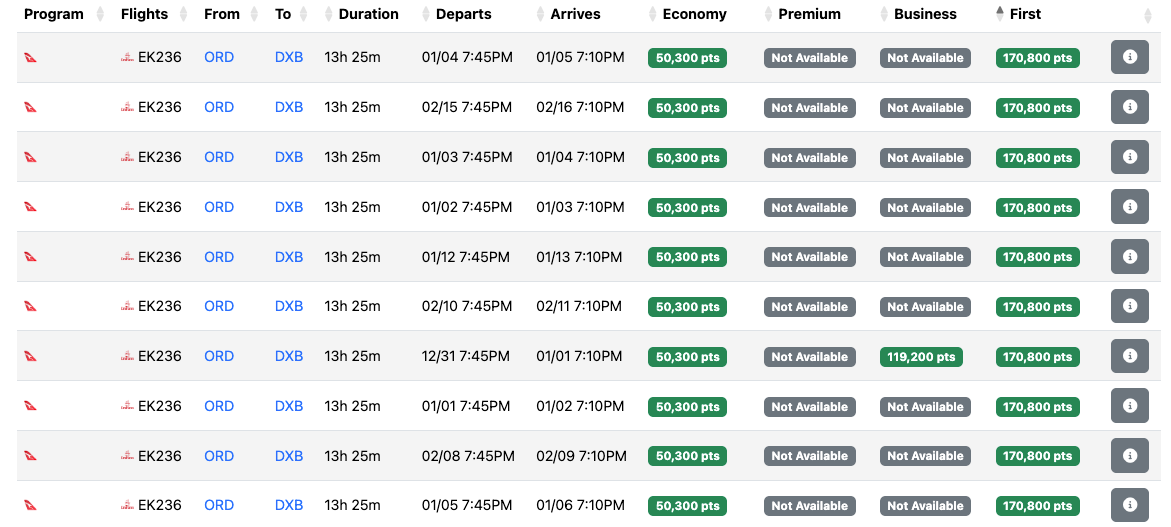The width and height of the screenshot is (1171, 527).
Task: Open info button for 12/31 departure row
Action: pos(1129,356)
